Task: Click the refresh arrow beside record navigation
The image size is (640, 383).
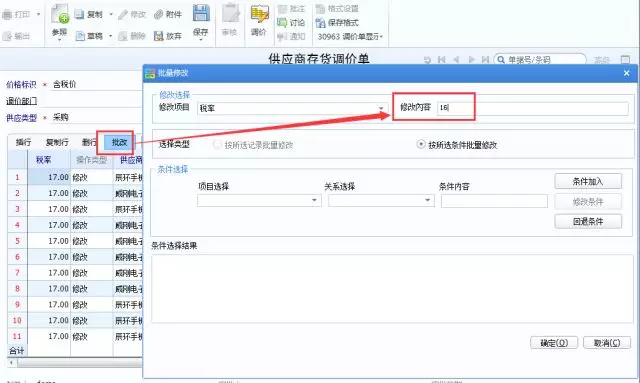Action: pyautogui.click(x=427, y=60)
